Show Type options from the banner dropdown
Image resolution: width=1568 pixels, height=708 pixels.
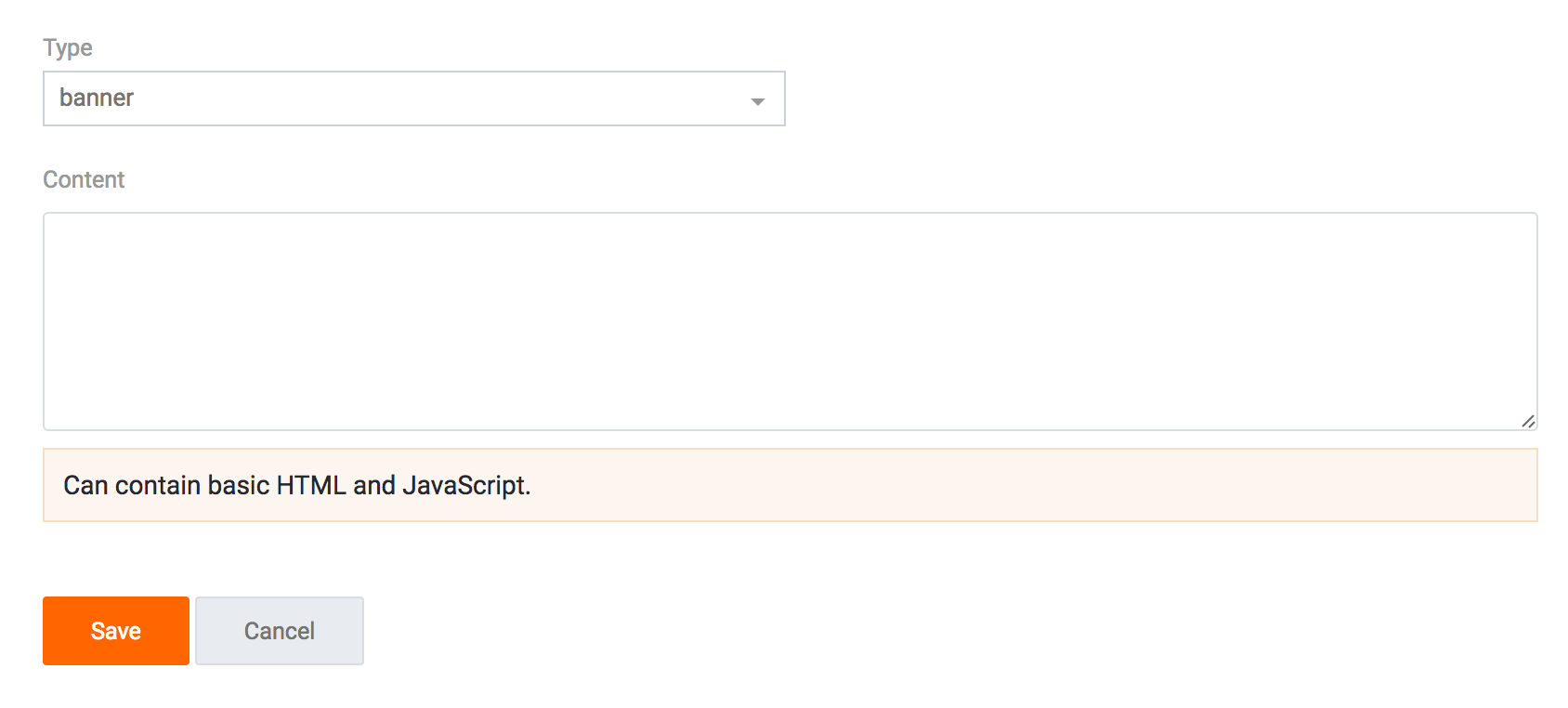pos(413,98)
